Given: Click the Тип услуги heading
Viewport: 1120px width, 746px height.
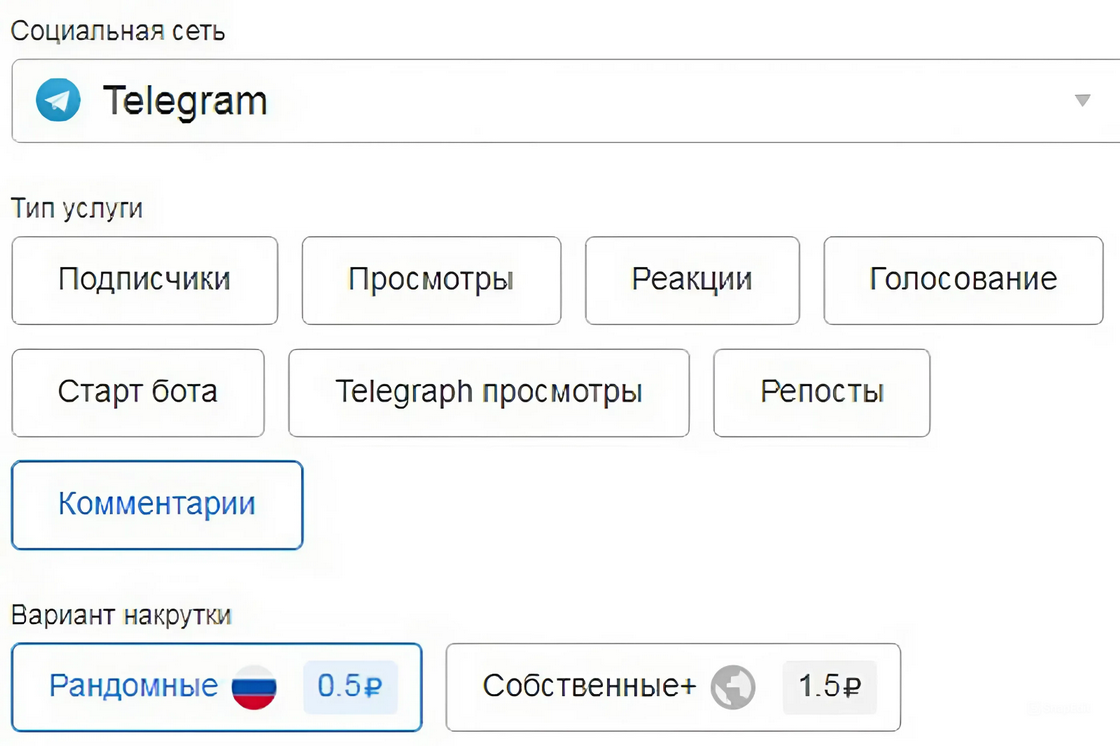Looking at the screenshot, I should 77,208.
